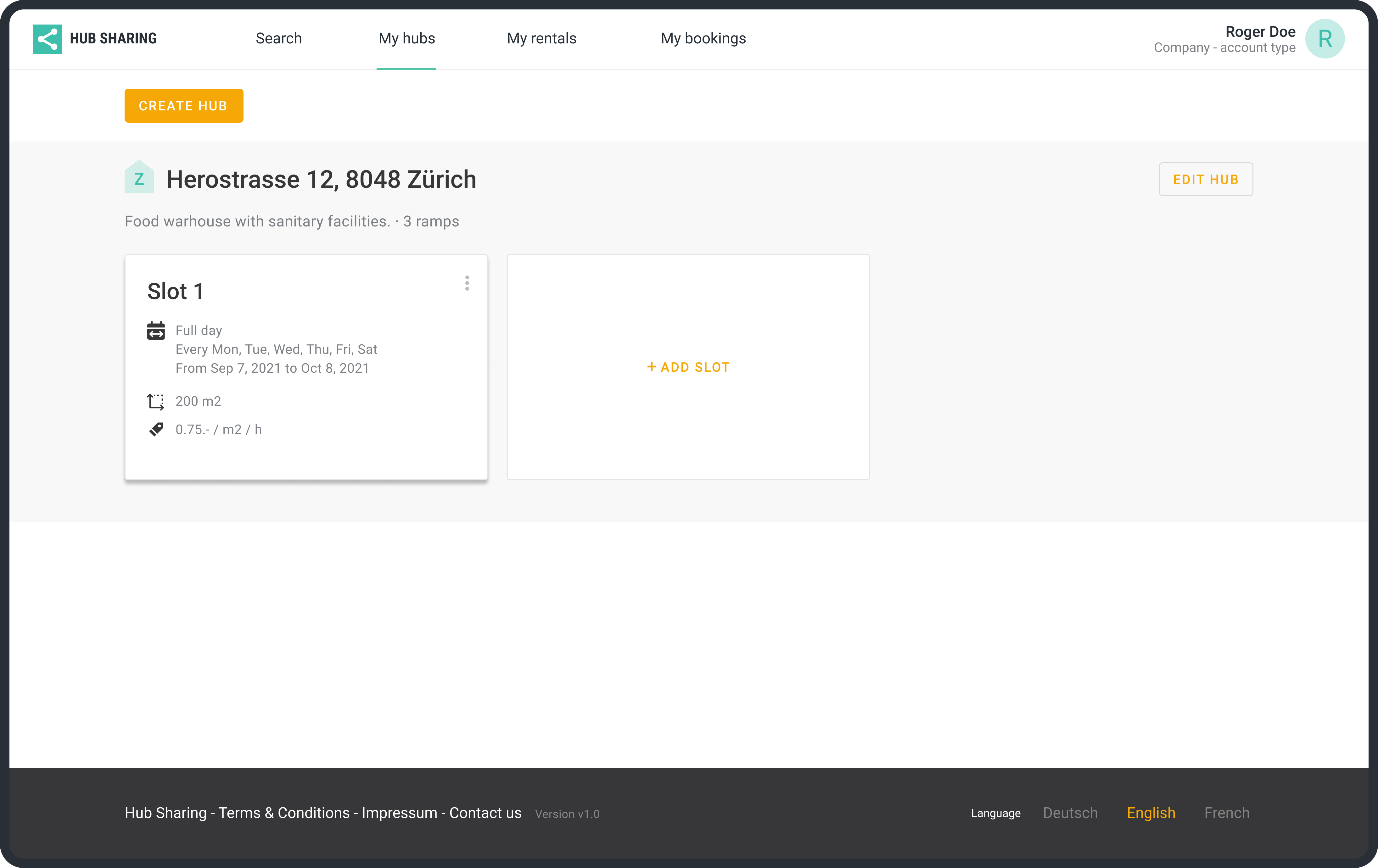Screen dimensions: 1378x868
Task: Click the Hub Sharing share logo icon
Action: coord(48,39)
